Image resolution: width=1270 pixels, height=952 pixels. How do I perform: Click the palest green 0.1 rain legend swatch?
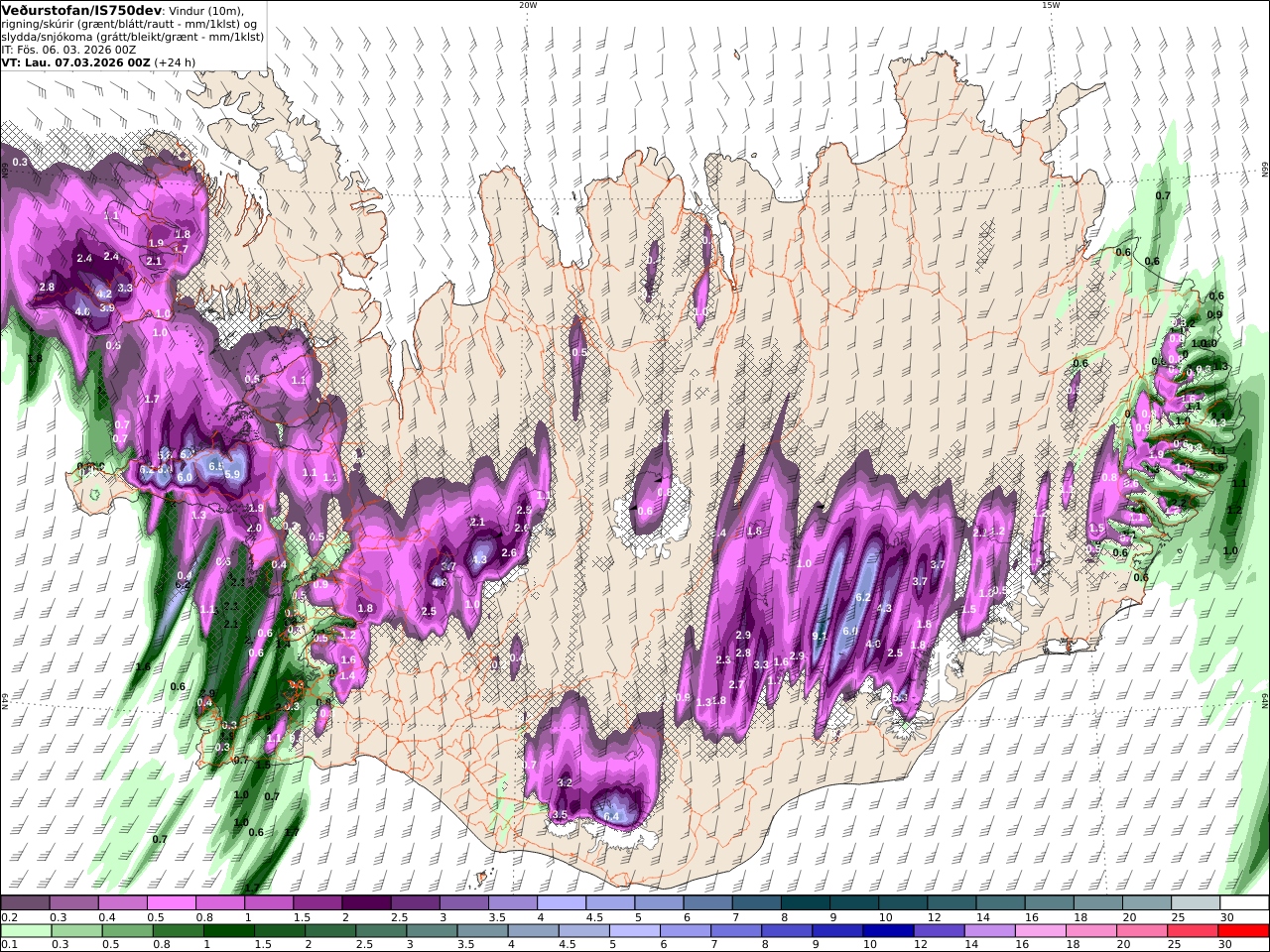pyautogui.click(x=24, y=931)
